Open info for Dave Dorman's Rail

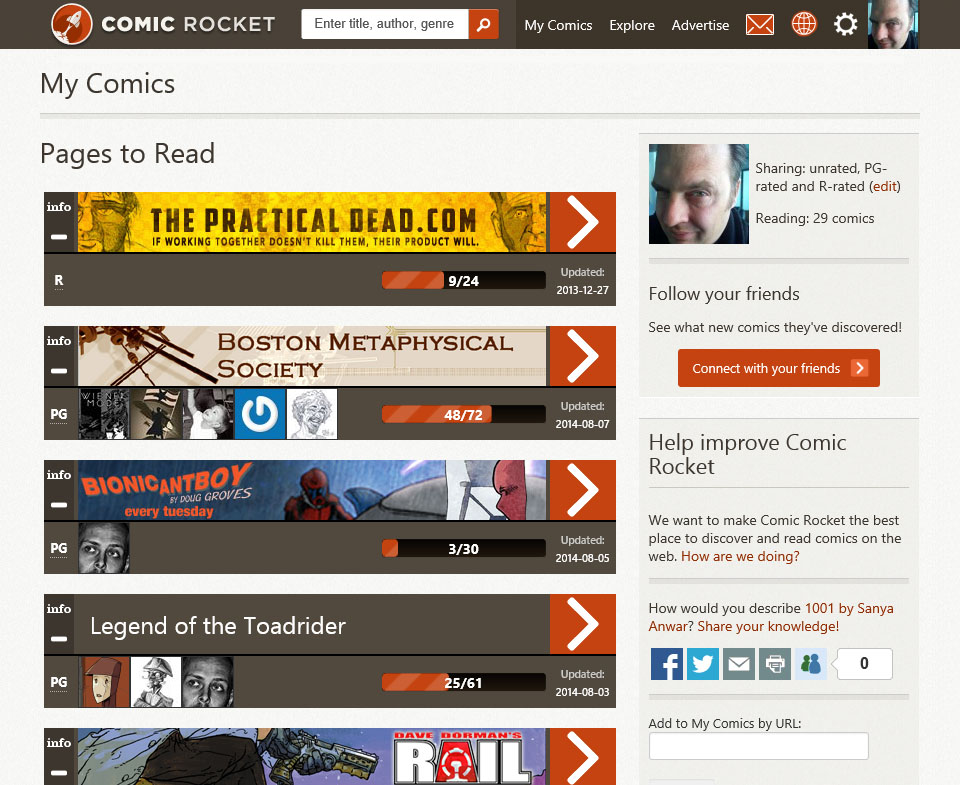coord(59,743)
